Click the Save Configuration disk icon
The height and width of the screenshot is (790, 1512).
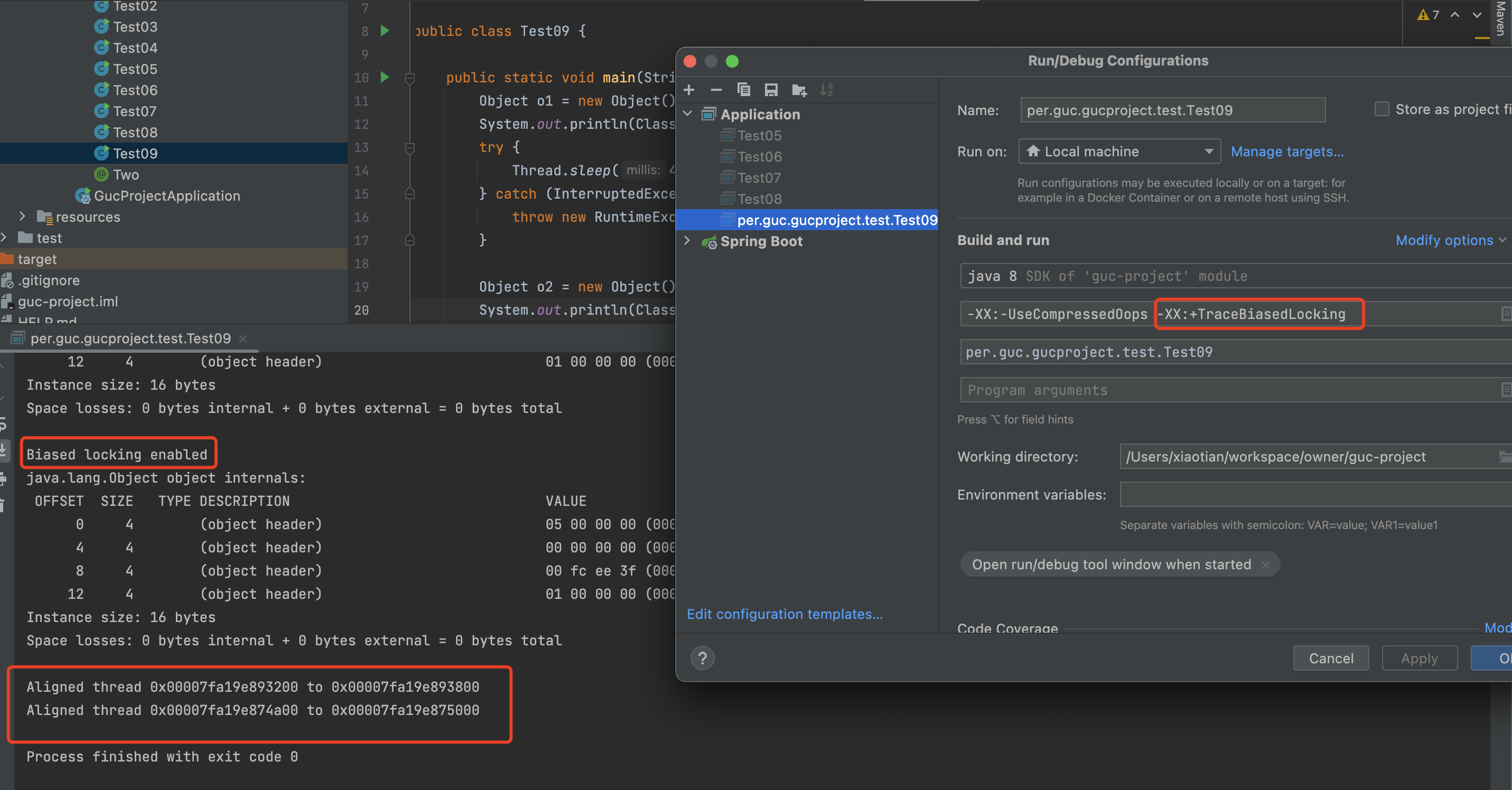tap(771, 90)
